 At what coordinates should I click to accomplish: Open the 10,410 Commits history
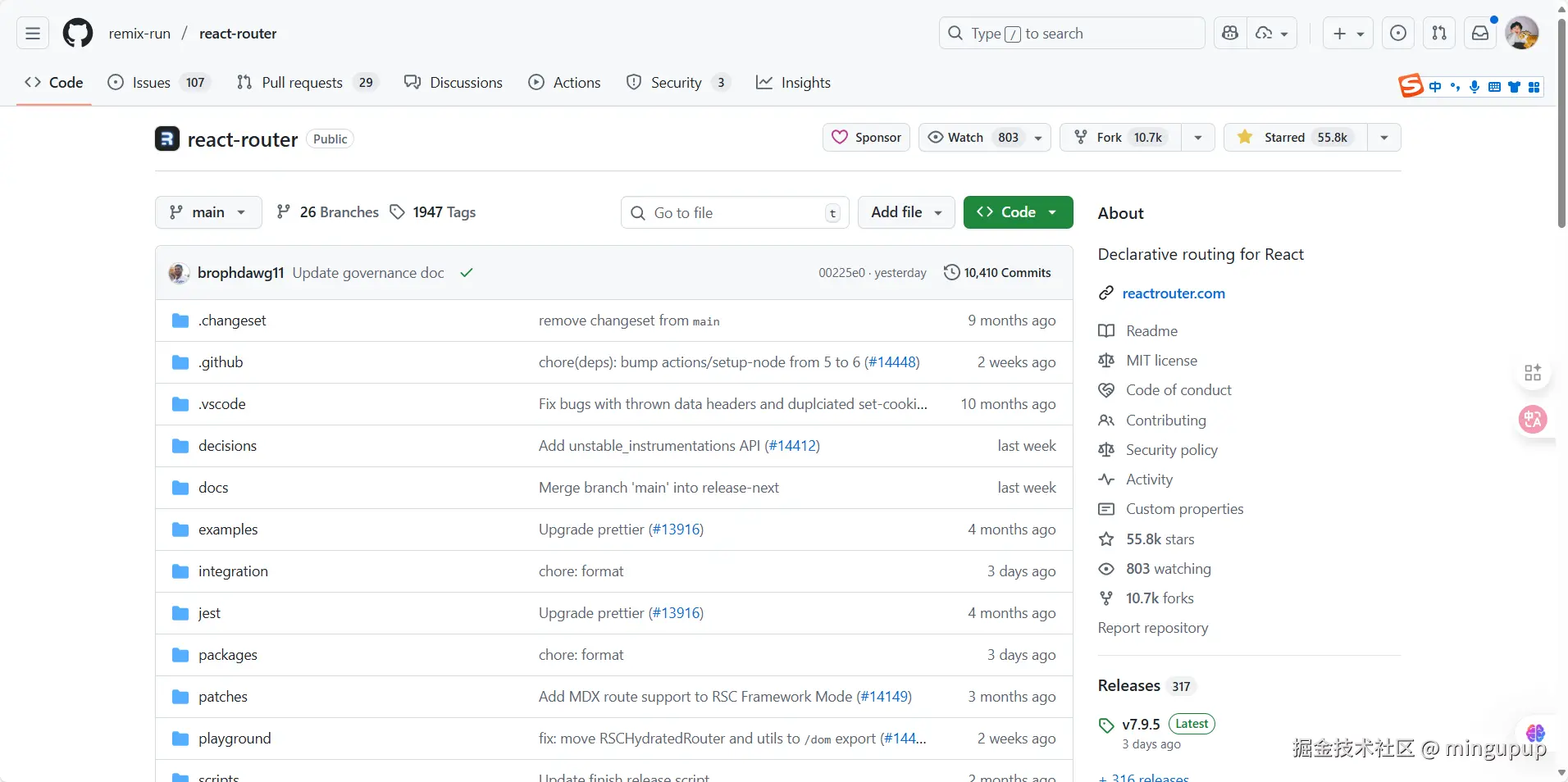point(997,273)
